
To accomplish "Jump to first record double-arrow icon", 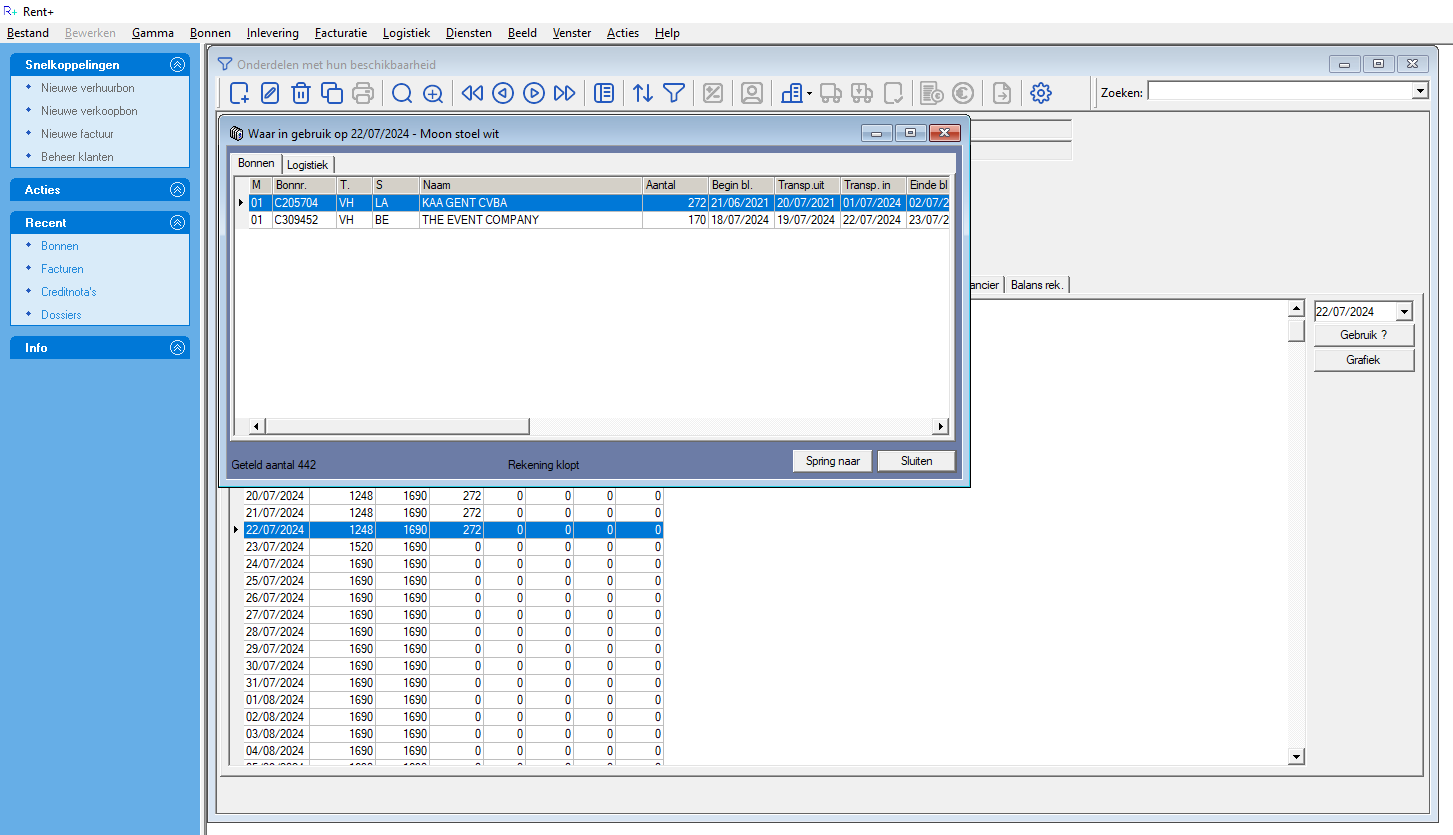I will 472,93.
